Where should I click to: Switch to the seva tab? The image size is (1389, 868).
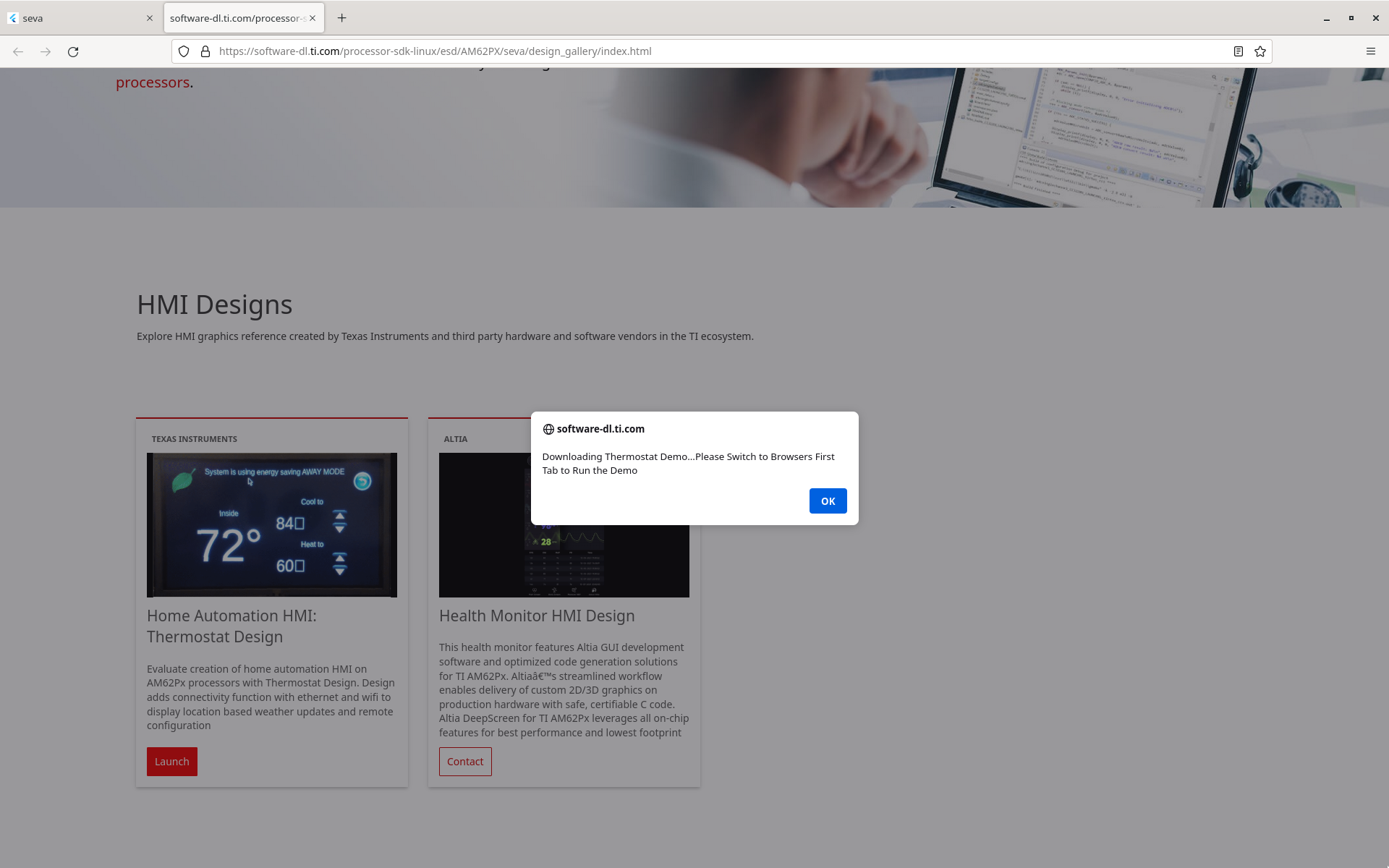tap(72, 18)
